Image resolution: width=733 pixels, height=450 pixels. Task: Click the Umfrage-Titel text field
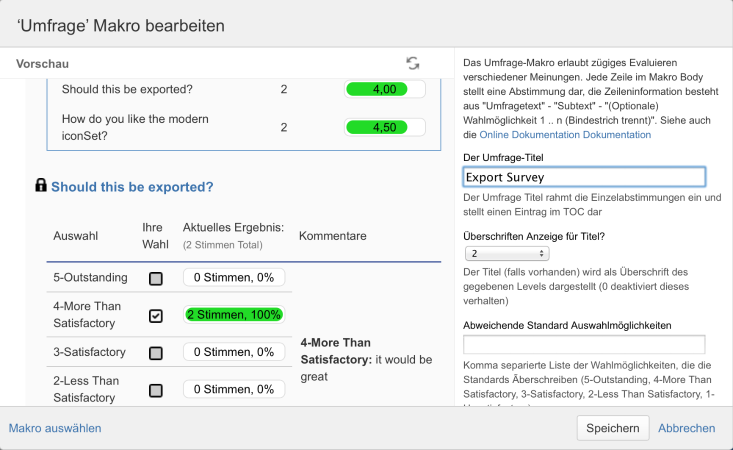584,177
